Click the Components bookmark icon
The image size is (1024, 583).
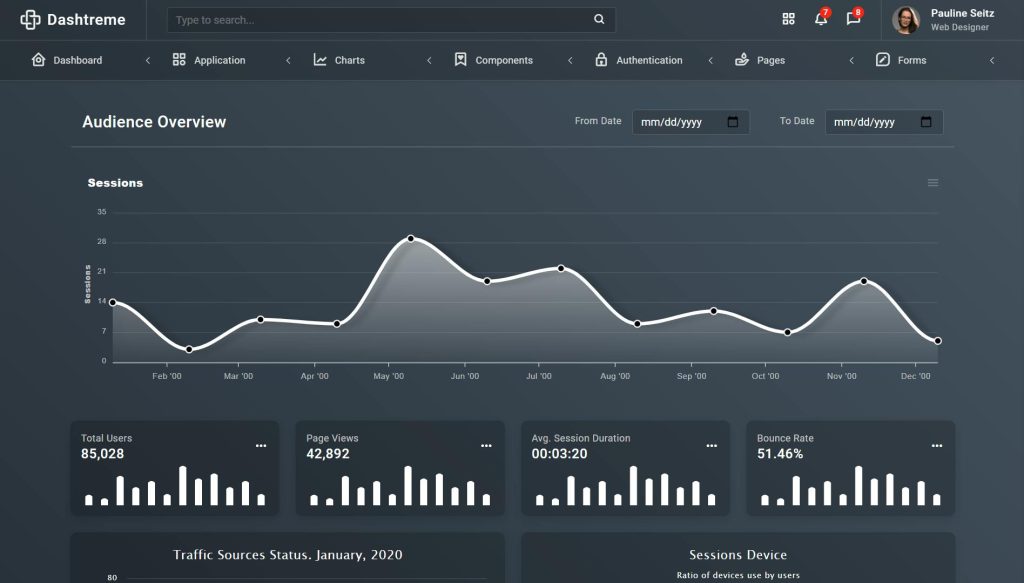(x=460, y=60)
